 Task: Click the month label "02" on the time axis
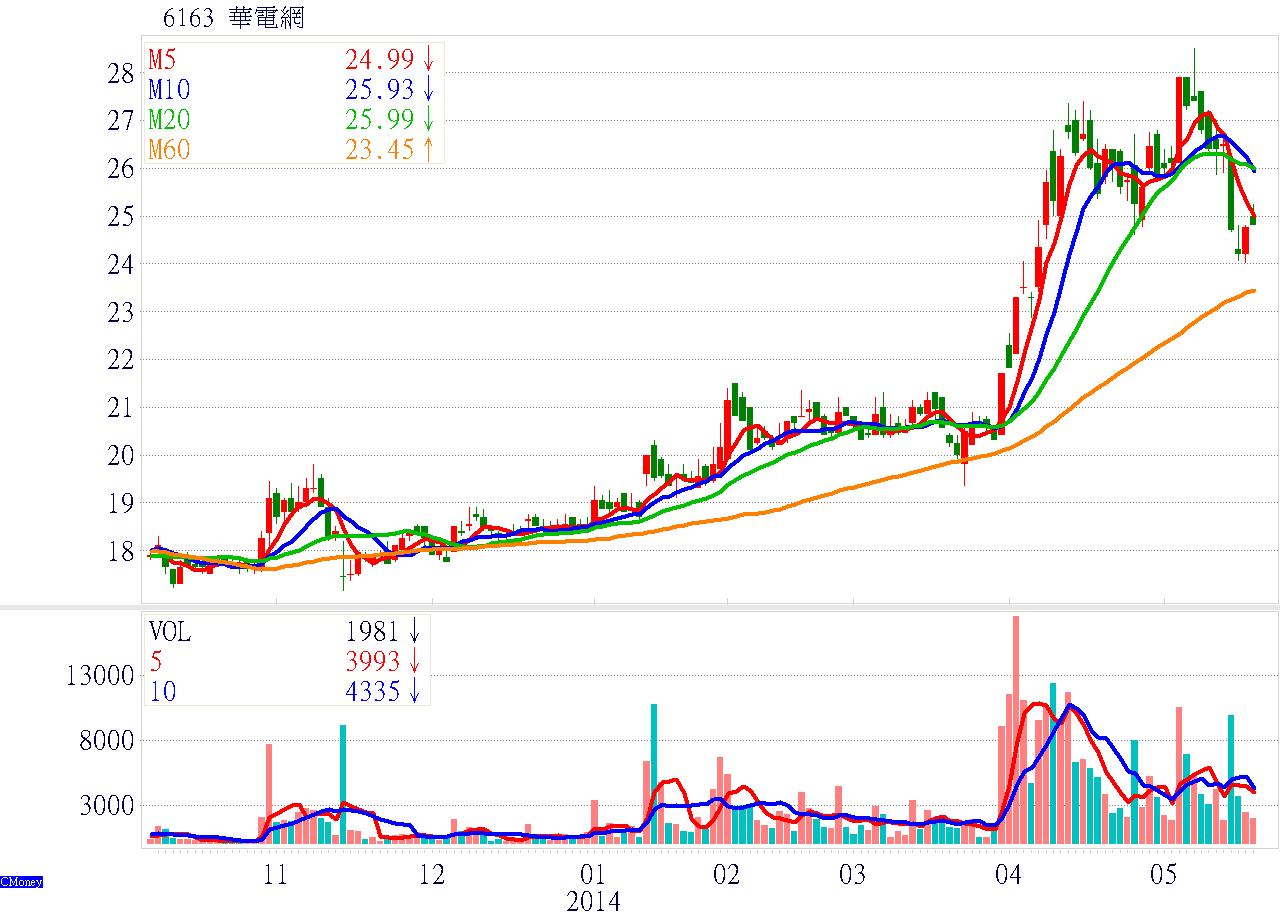tap(726, 876)
